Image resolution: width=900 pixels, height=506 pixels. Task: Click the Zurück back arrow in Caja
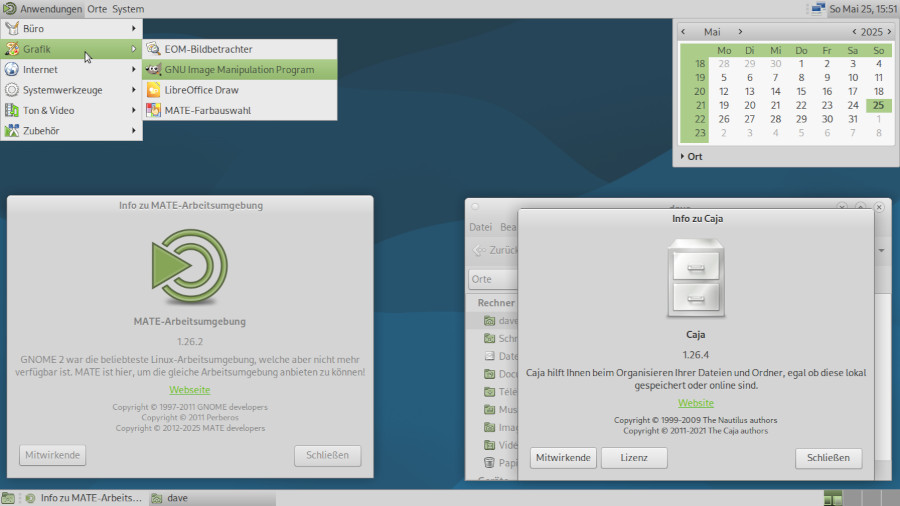click(x=479, y=250)
